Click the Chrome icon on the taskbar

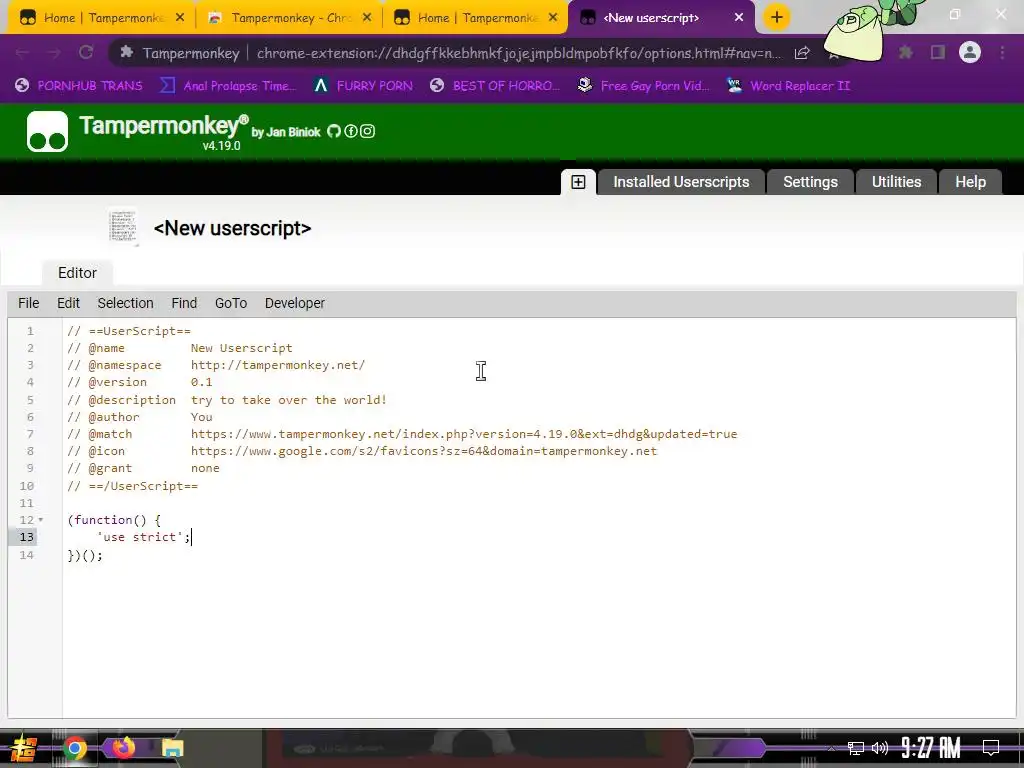pyautogui.click(x=74, y=748)
